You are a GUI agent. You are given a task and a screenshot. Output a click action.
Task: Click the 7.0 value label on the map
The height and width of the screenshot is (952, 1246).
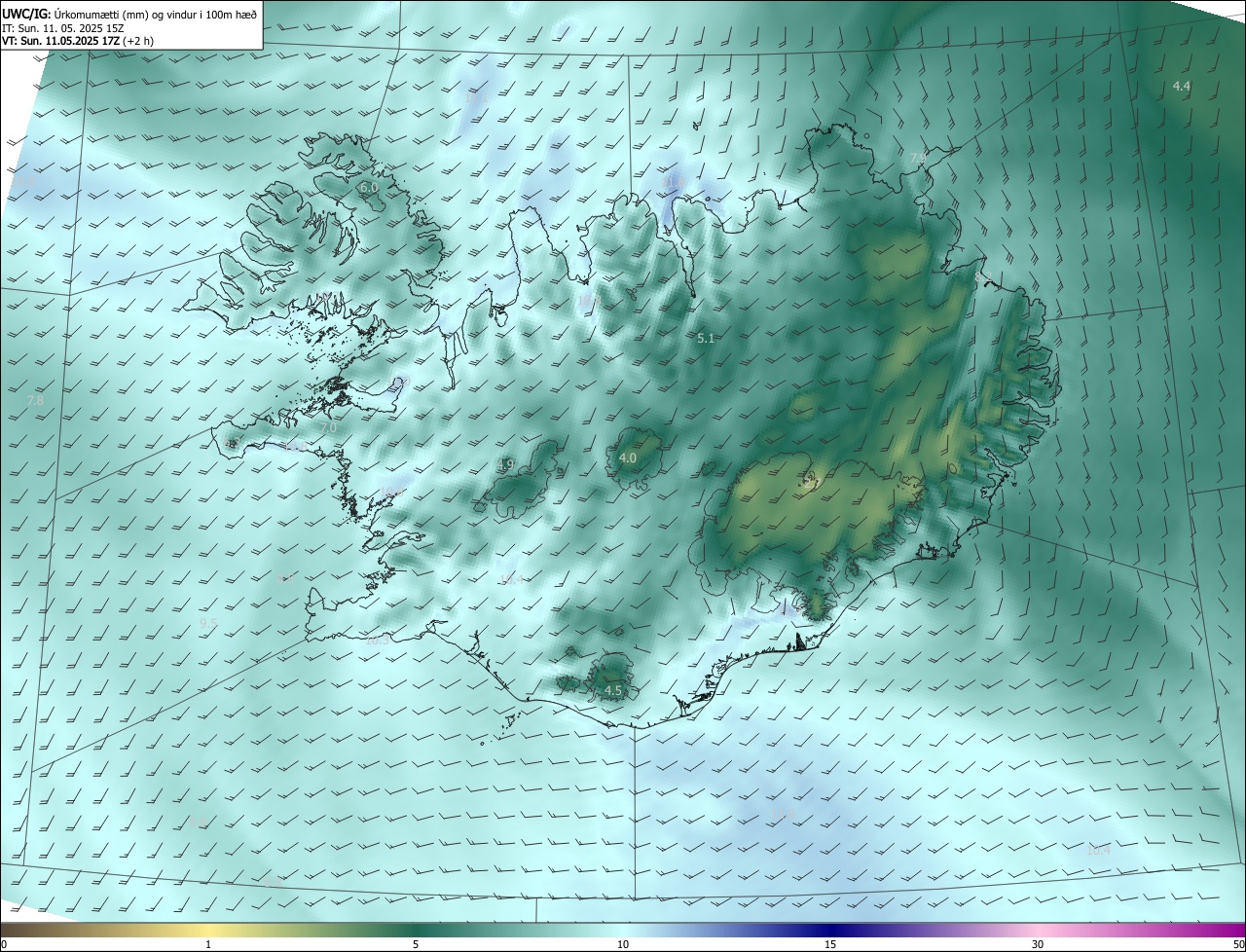pos(328,427)
